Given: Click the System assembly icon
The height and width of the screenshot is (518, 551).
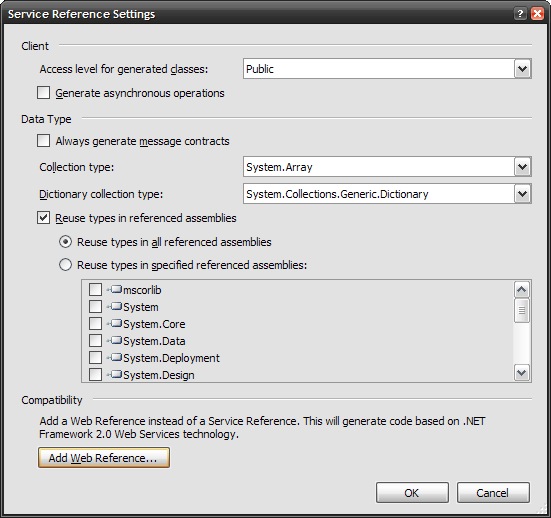Looking at the screenshot, I should 115,306.
